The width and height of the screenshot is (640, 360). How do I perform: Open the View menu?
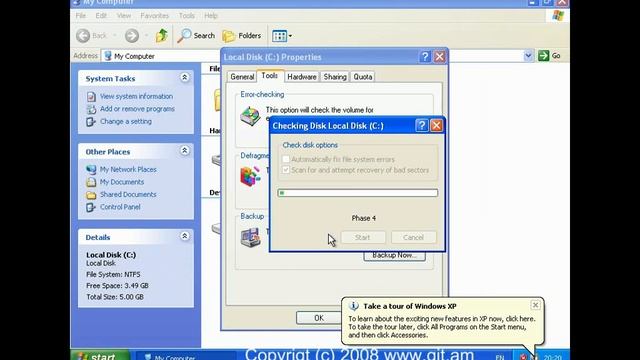pos(124,16)
